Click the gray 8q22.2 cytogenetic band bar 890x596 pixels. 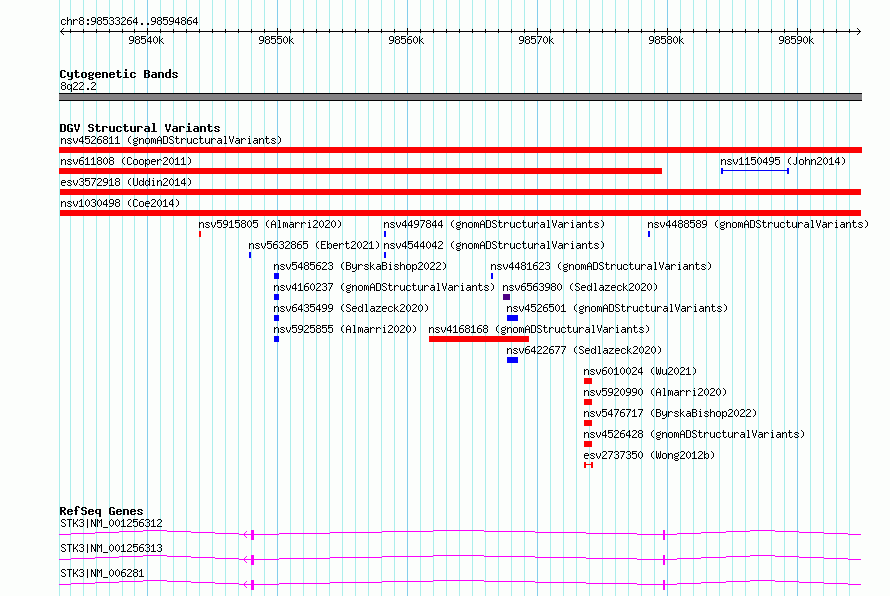click(x=460, y=97)
